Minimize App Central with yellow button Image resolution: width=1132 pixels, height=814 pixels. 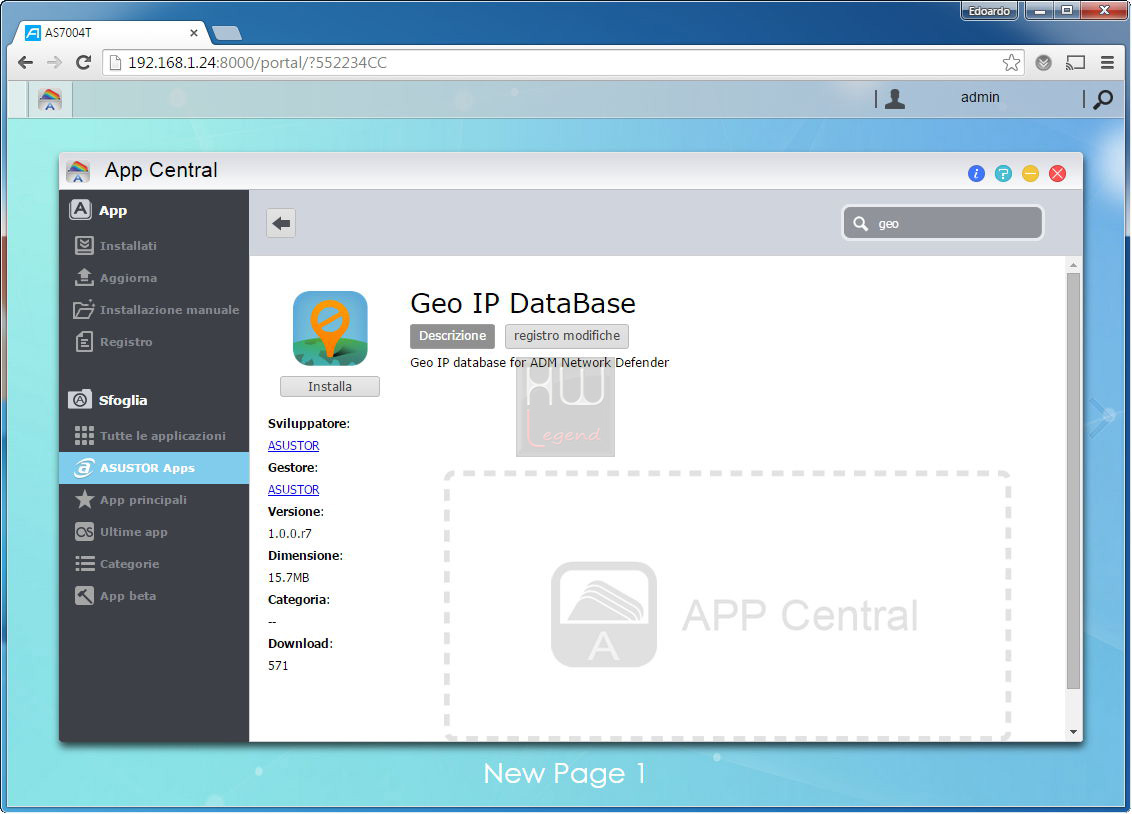coord(1030,173)
